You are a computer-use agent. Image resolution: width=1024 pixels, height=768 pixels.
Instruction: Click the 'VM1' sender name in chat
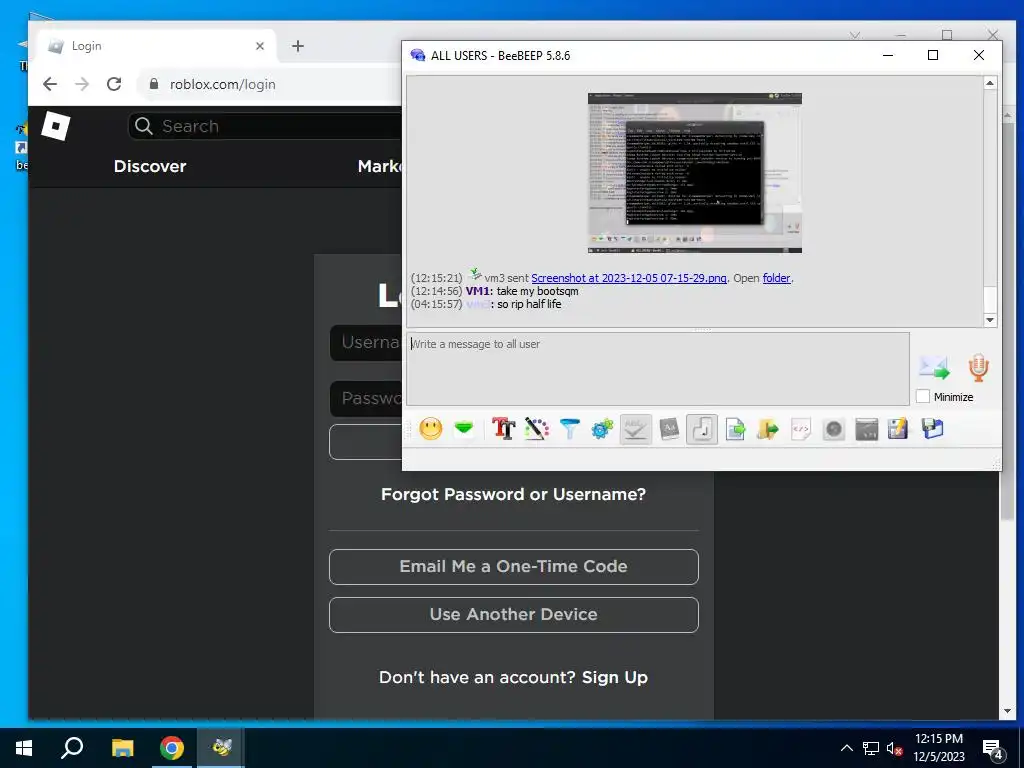tap(477, 291)
